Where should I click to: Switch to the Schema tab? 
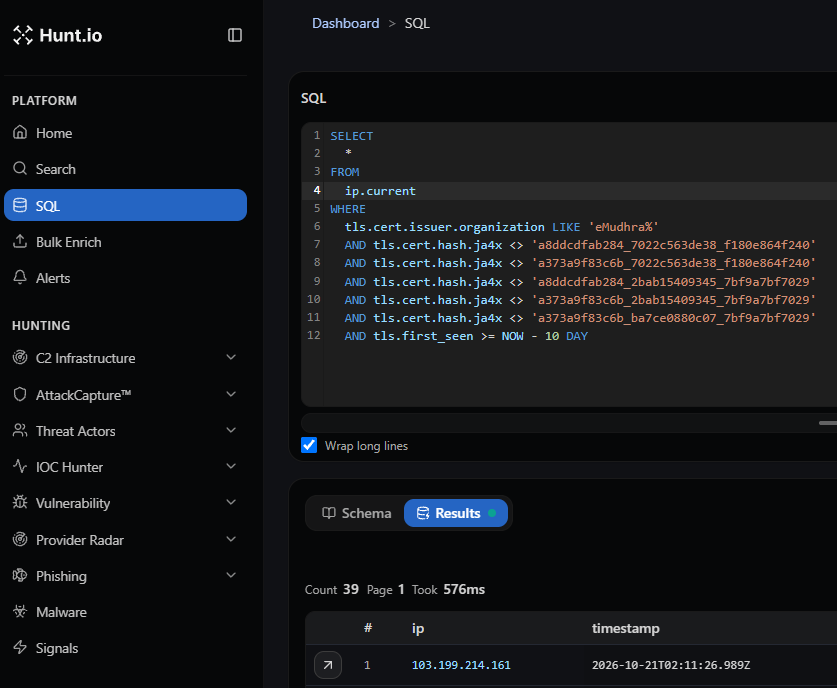[356, 513]
